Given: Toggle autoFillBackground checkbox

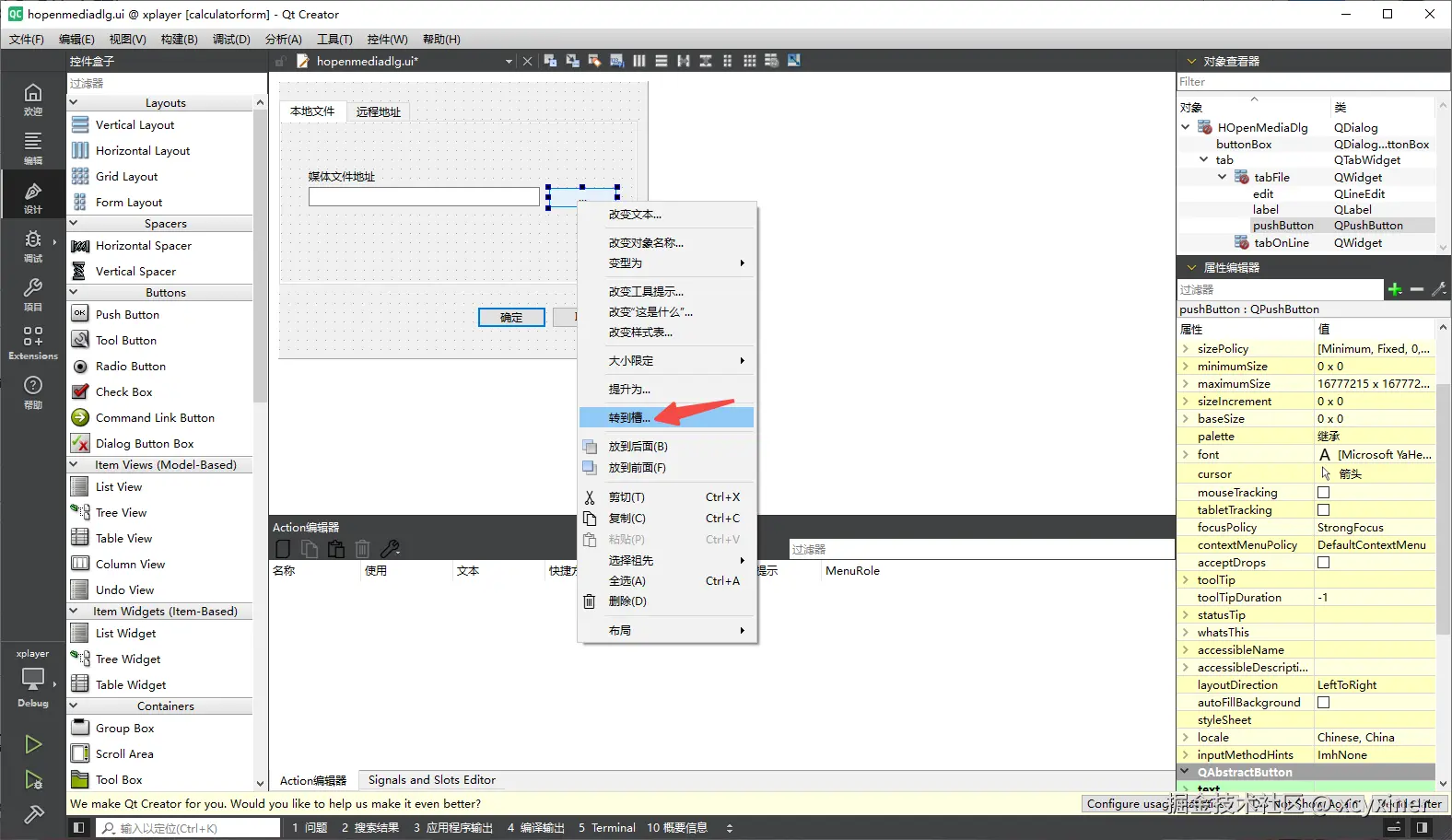Looking at the screenshot, I should (1324, 703).
